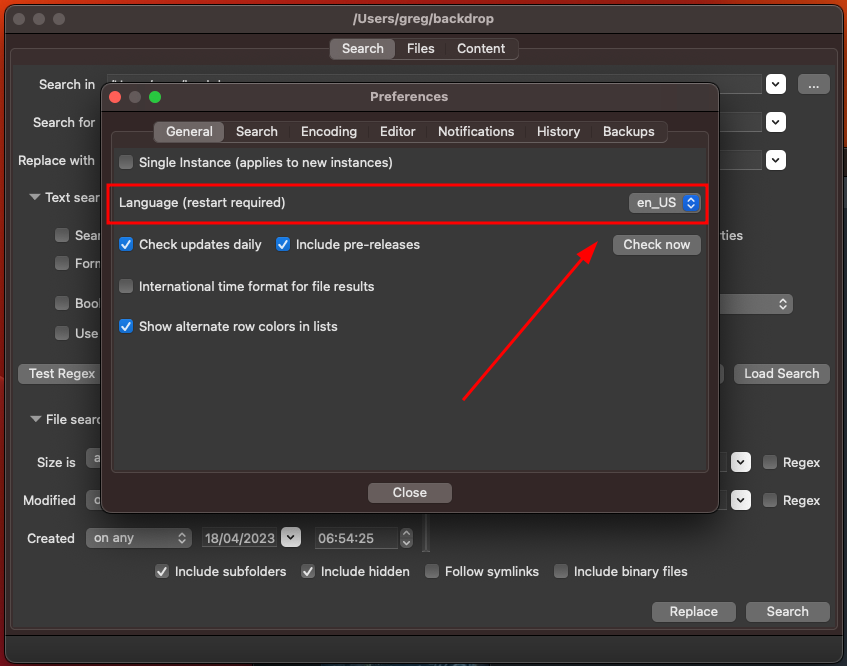Collapse the Text search section triangle
This screenshot has width=847, height=666.
[35, 197]
